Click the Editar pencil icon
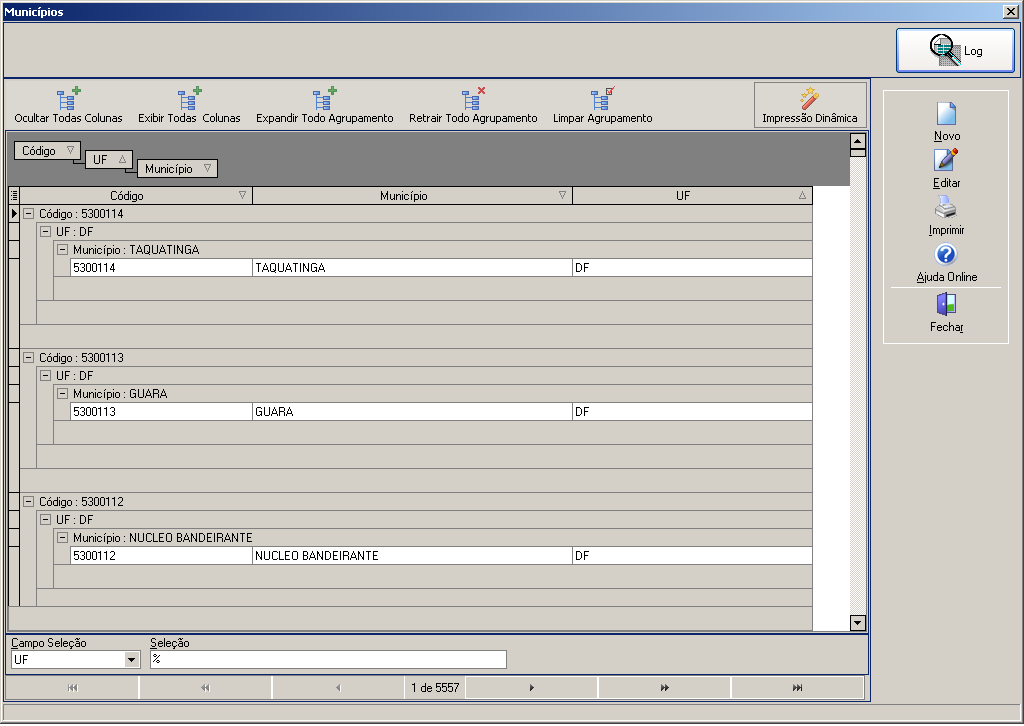 coord(946,160)
